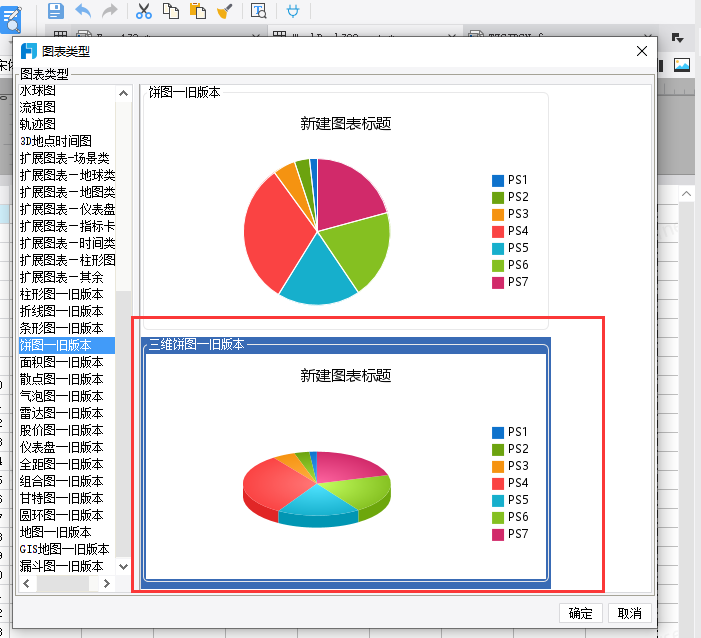Click the Cut scissors icon

pos(144,11)
